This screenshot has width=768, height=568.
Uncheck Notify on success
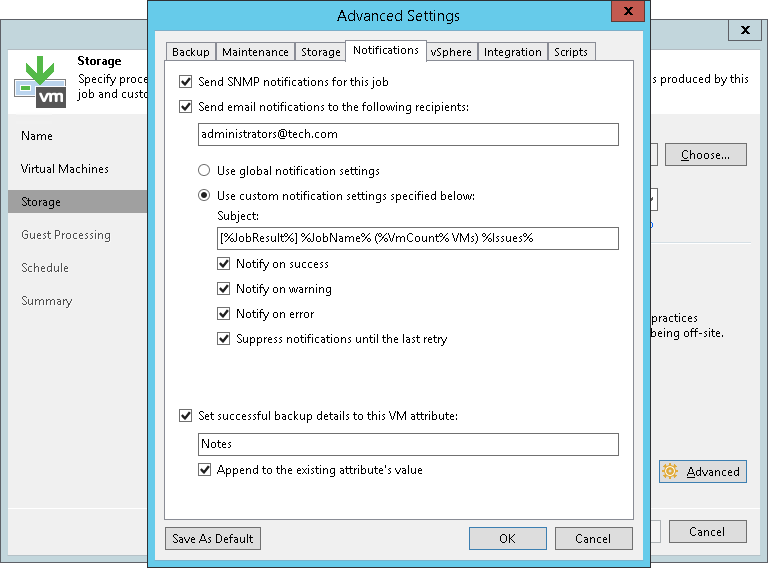click(x=224, y=264)
